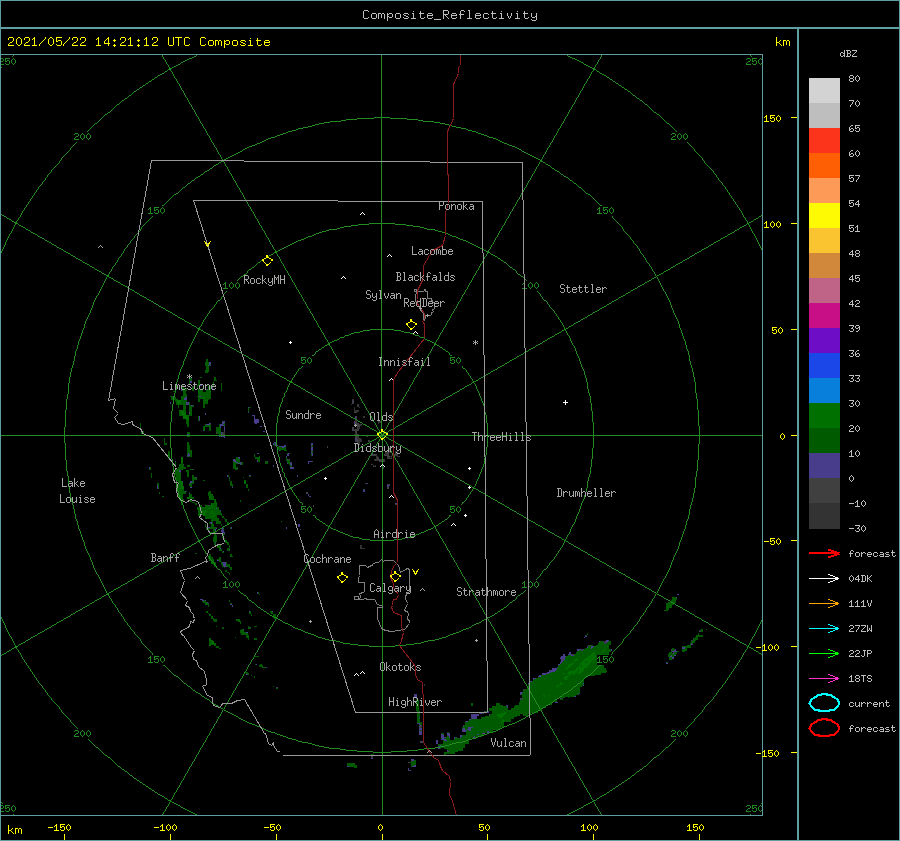Select the red 65-60 dBZ swatch
This screenshot has height=841, width=900.
[x=824, y=141]
